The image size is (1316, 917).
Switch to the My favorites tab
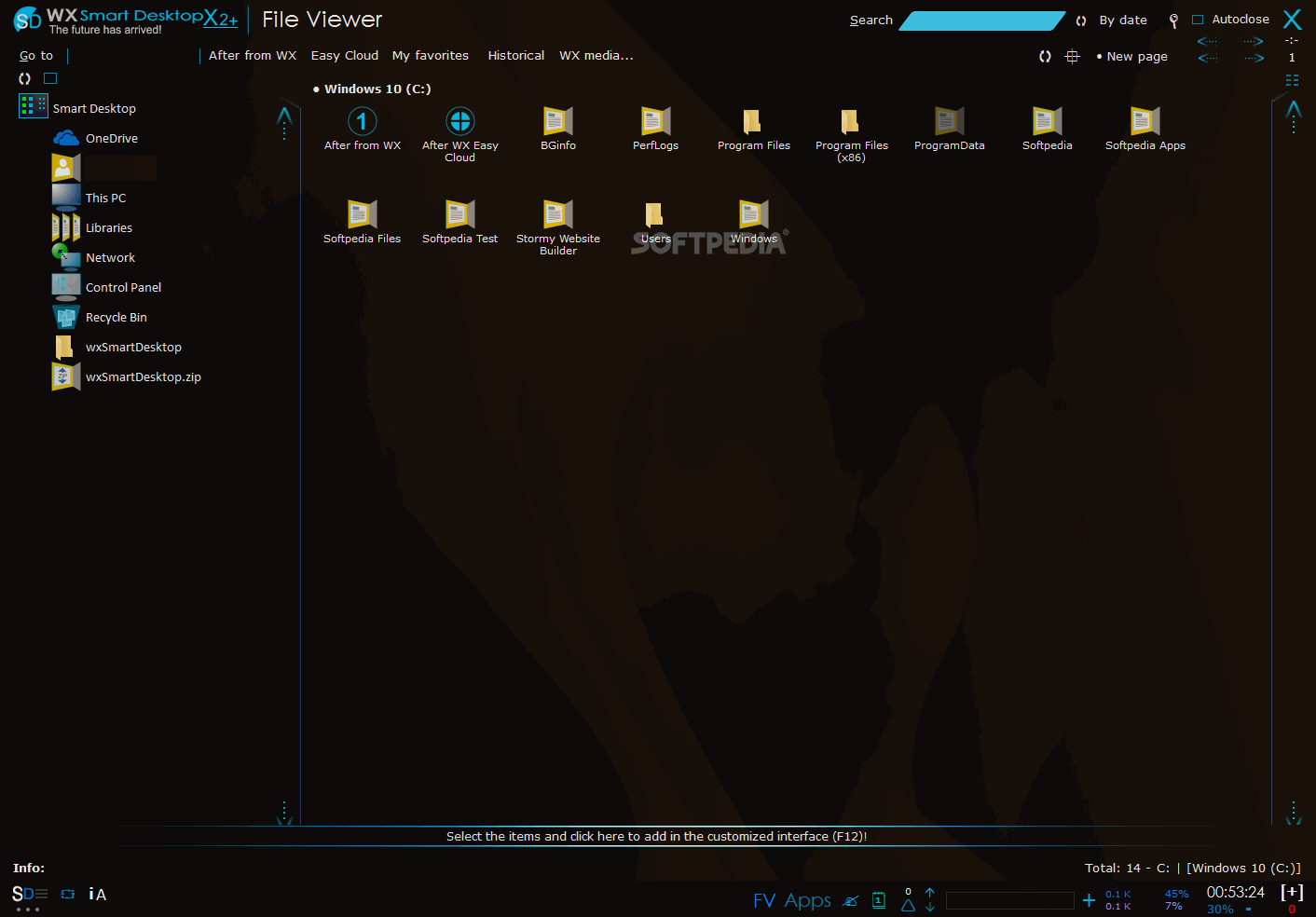(431, 56)
